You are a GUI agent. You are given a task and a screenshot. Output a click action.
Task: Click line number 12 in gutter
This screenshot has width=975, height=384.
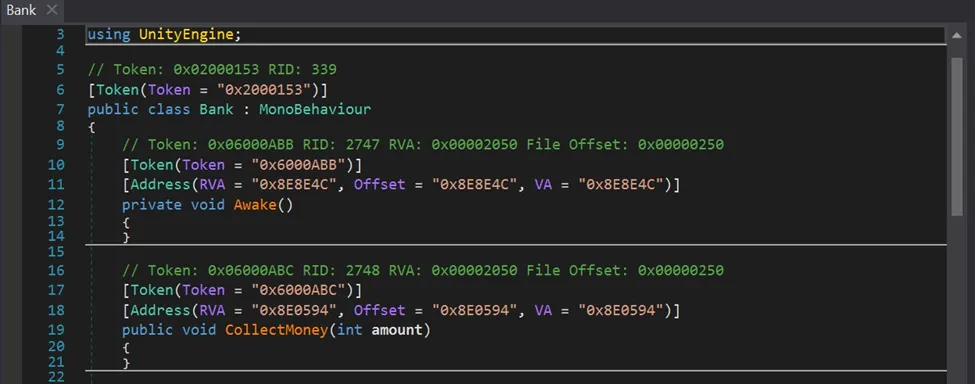pos(56,204)
